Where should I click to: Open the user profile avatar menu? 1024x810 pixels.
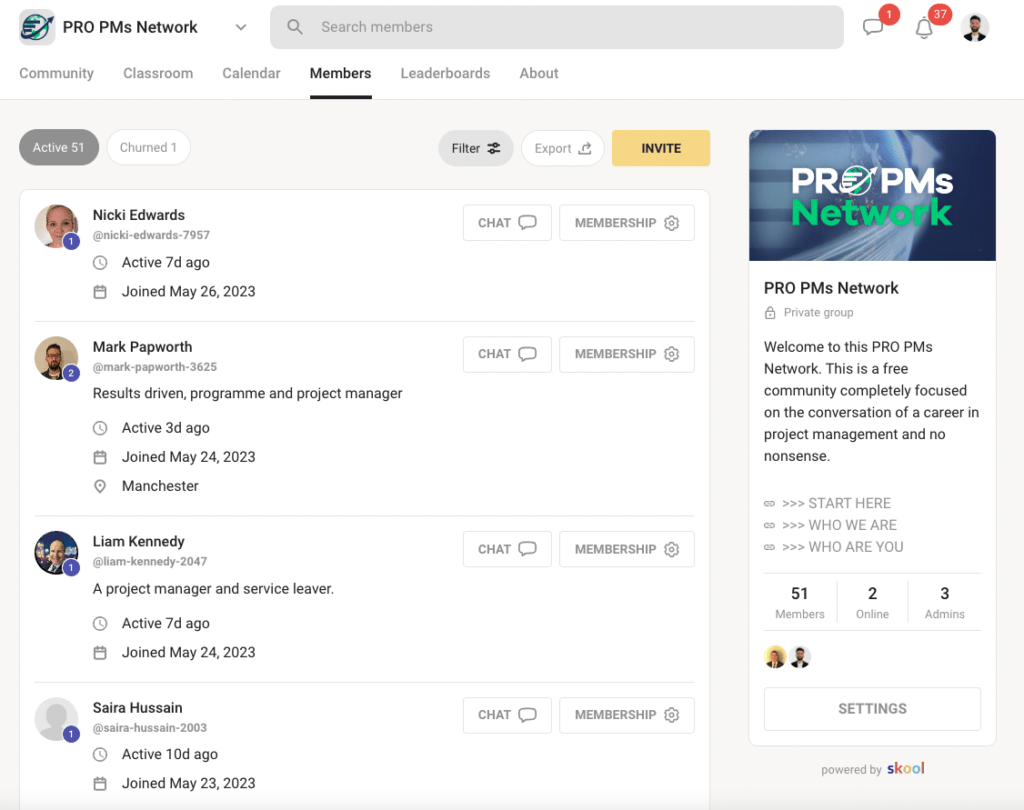(974, 27)
